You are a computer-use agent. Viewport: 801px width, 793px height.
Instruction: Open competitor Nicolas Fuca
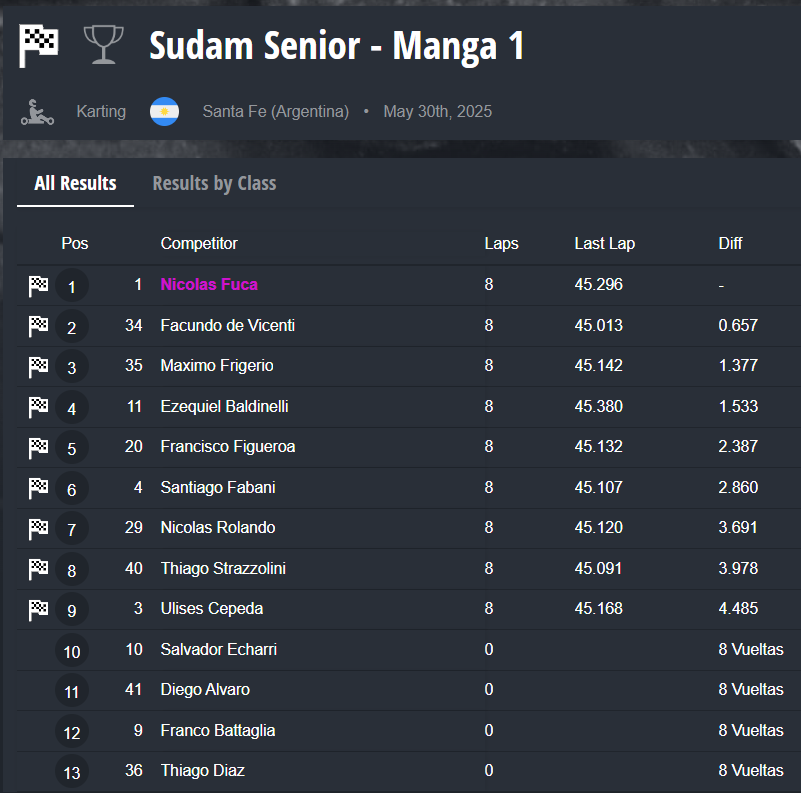[x=209, y=284]
